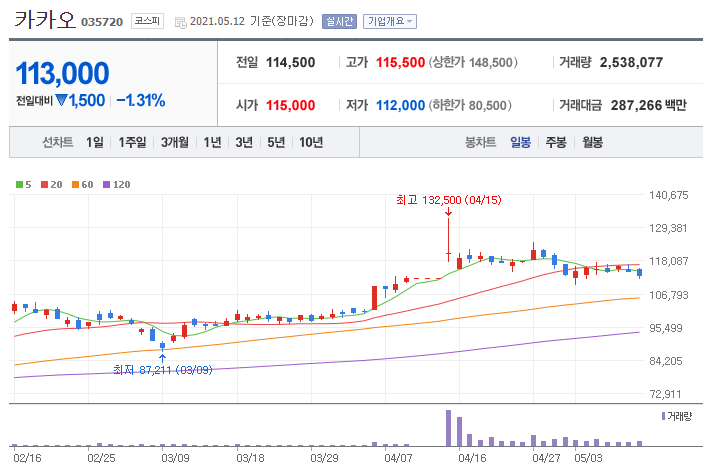Select the 1년 line chart tab

click(x=213, y=142)
